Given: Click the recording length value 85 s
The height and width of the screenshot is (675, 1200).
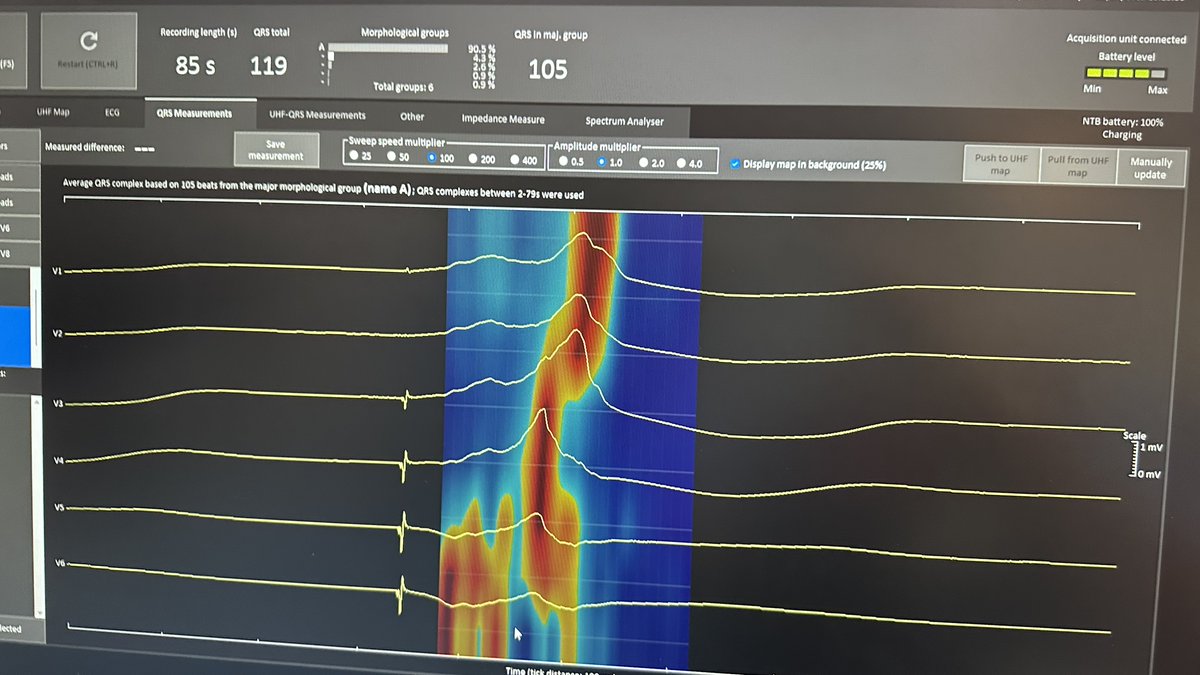Looking at the screenshot, I should tap(195, 66).
